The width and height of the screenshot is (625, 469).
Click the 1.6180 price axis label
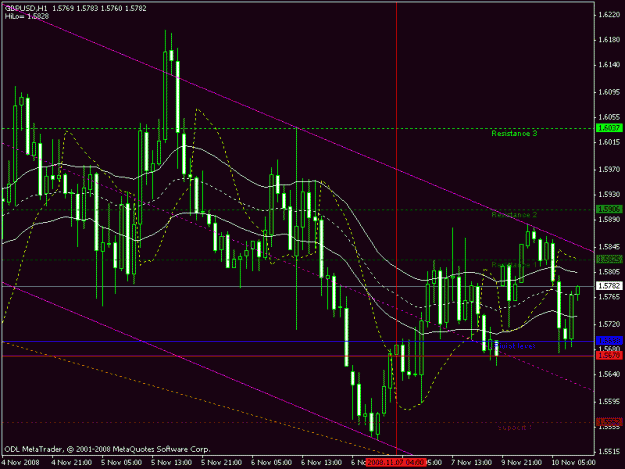(x=609, y=40)
